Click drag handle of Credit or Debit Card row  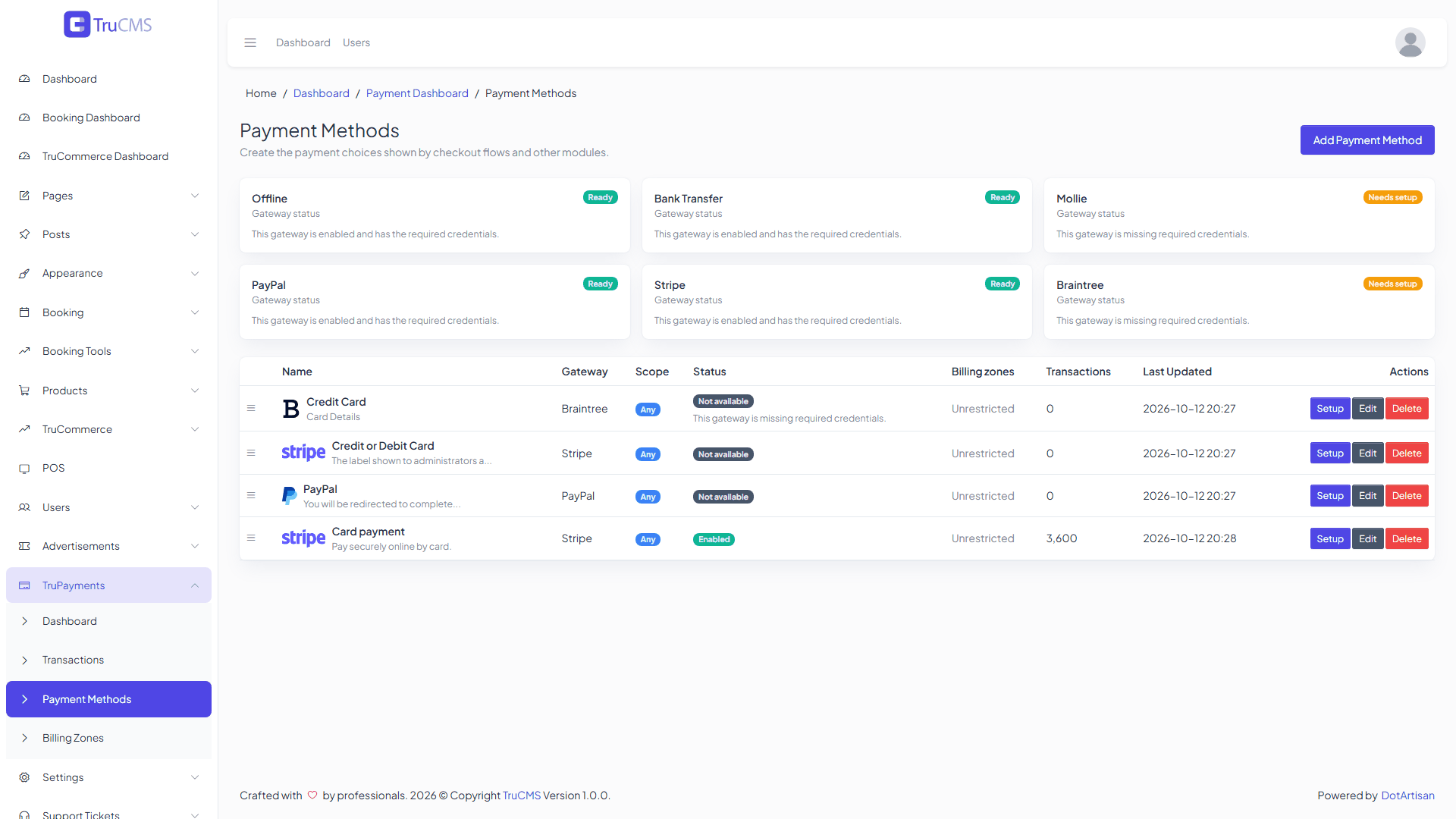251,453
